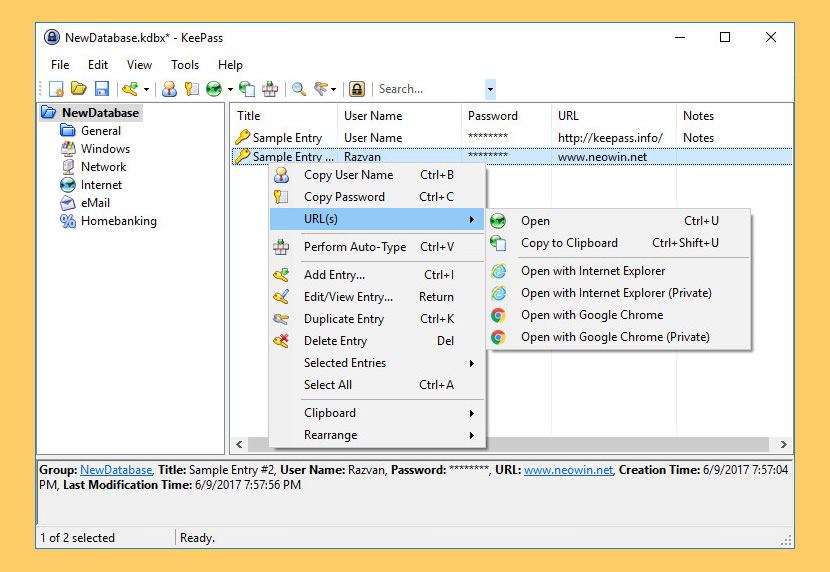Viewport: 830px width, 572px height.
Task: Click the Title column header
Action: point(284,115)
